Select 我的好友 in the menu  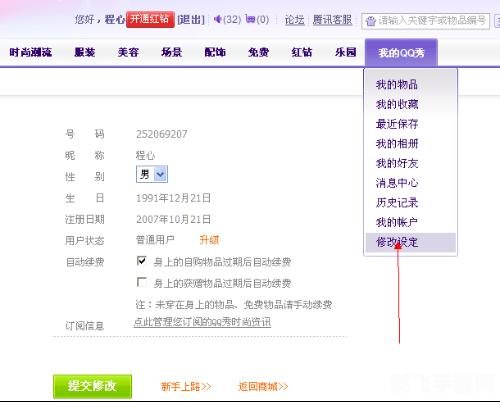click(397, 163)
